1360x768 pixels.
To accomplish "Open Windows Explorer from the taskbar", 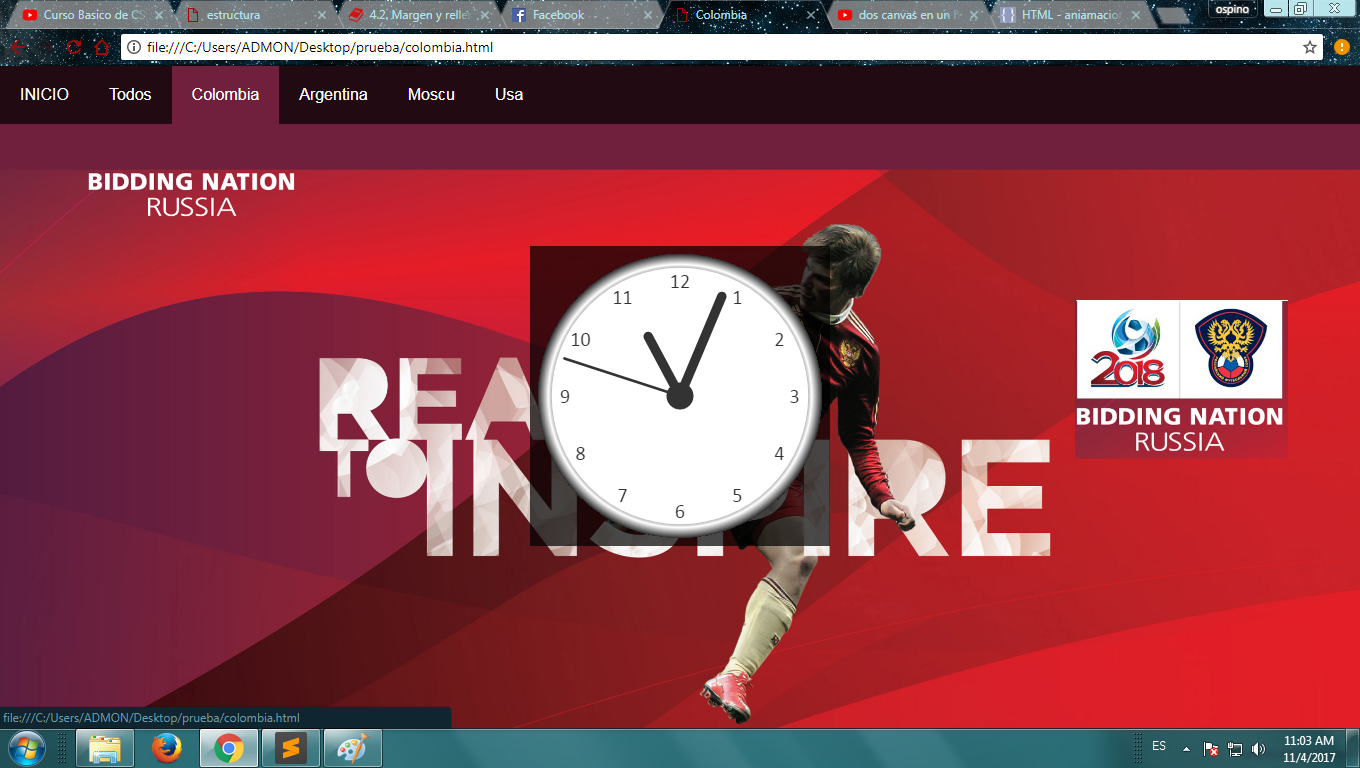I will 105,748.
